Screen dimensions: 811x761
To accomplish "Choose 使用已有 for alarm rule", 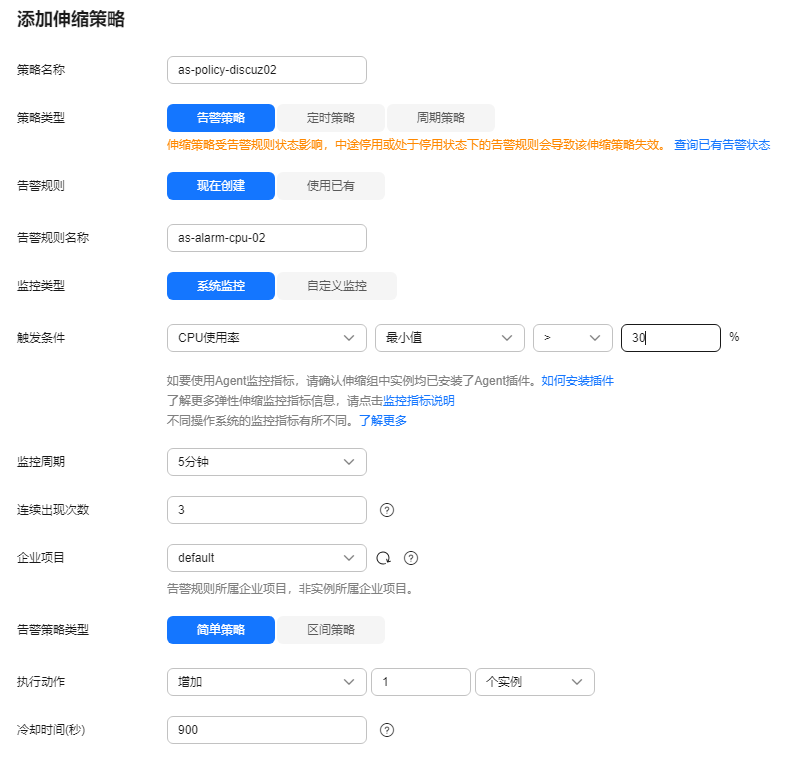I will (x=331, y=186).
